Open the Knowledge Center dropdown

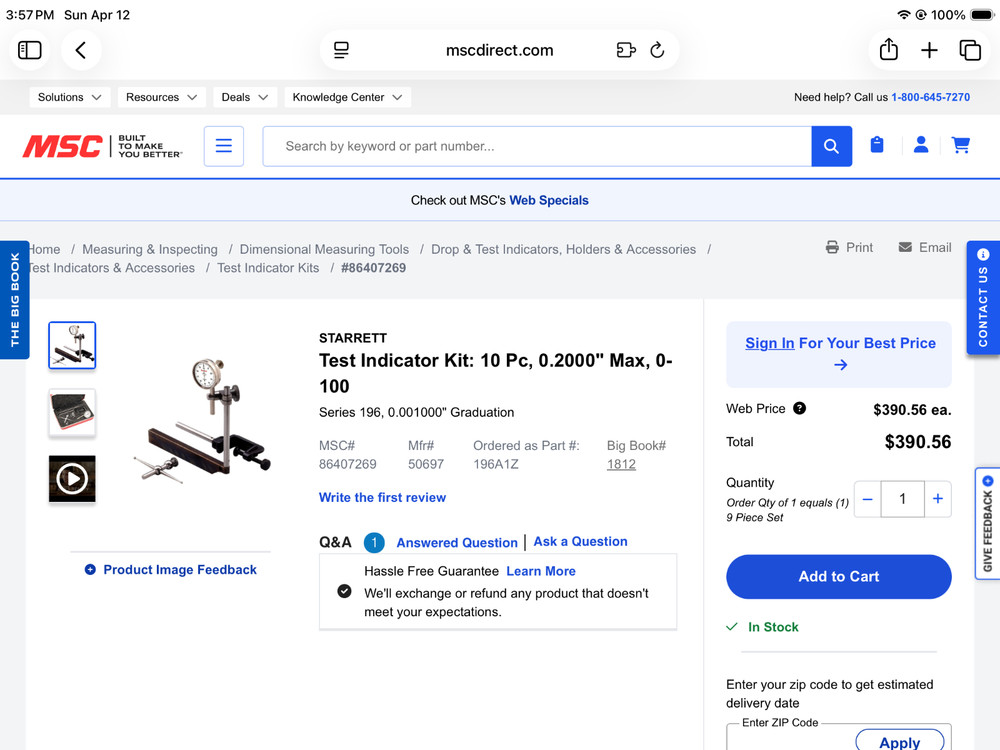coord(347,97)
